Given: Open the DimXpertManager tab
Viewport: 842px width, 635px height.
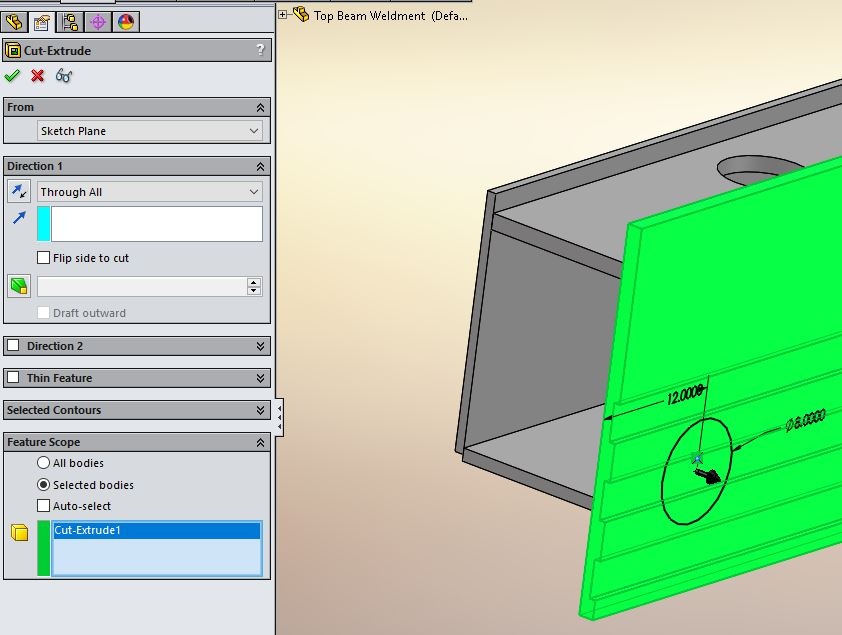Looking at the screenshot, I should tap(98, 22).
